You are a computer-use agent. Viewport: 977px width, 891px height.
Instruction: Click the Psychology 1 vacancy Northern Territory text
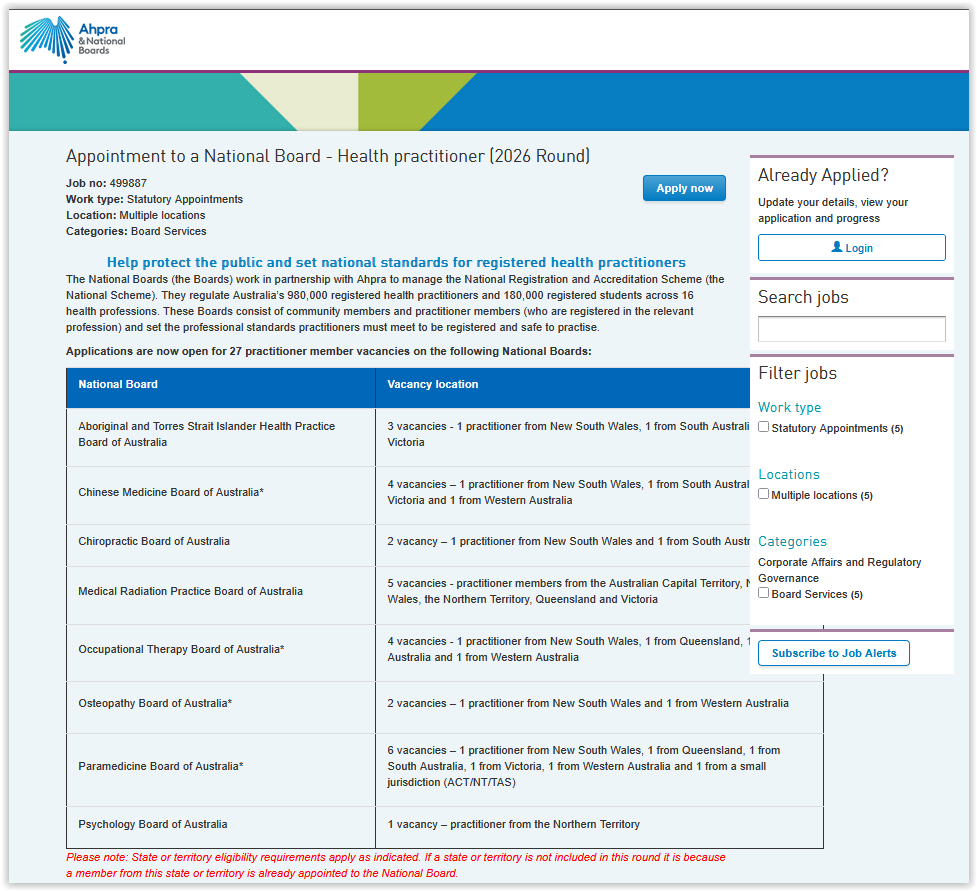point(513,824)
